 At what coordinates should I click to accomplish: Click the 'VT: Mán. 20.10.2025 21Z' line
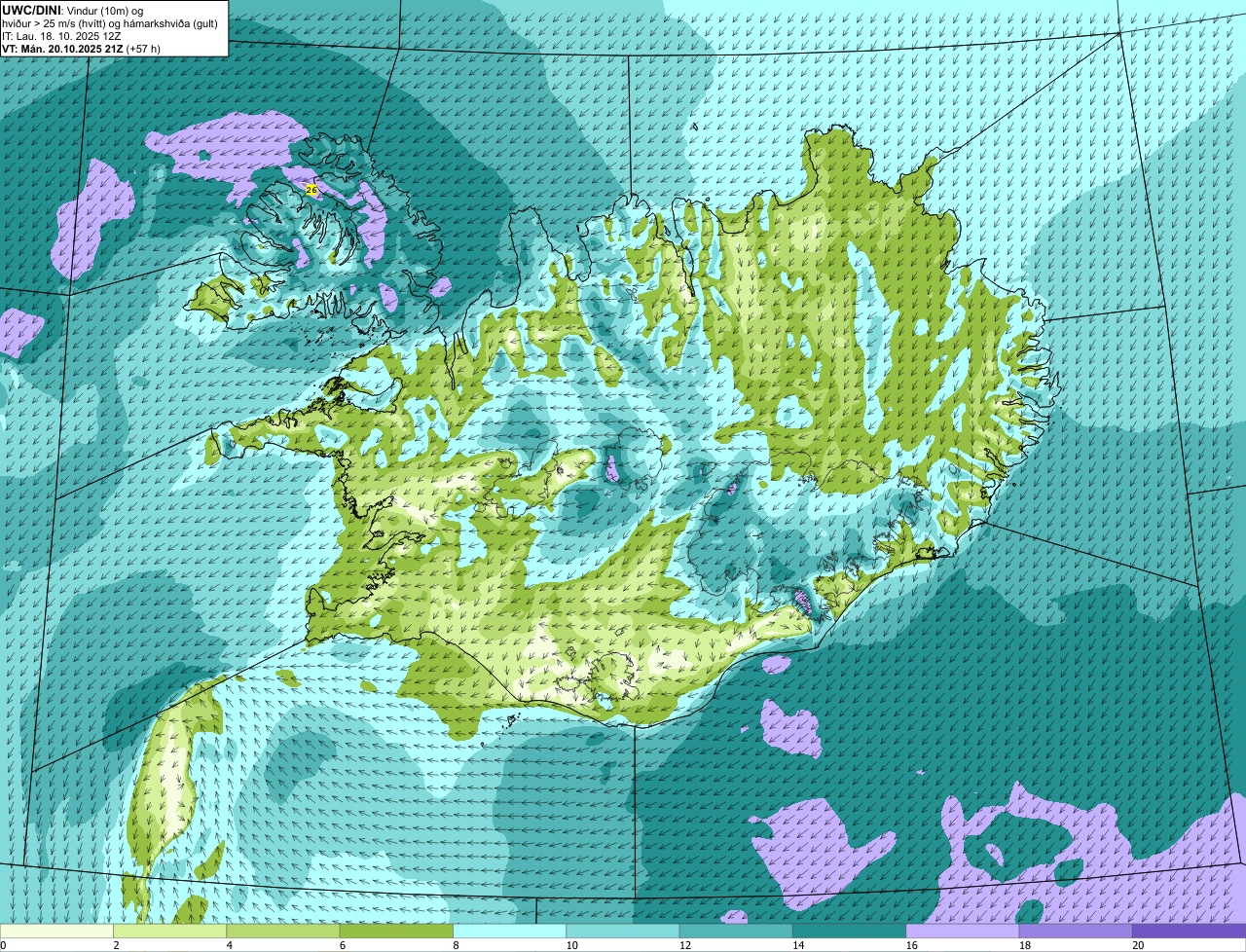coord(61,49)
